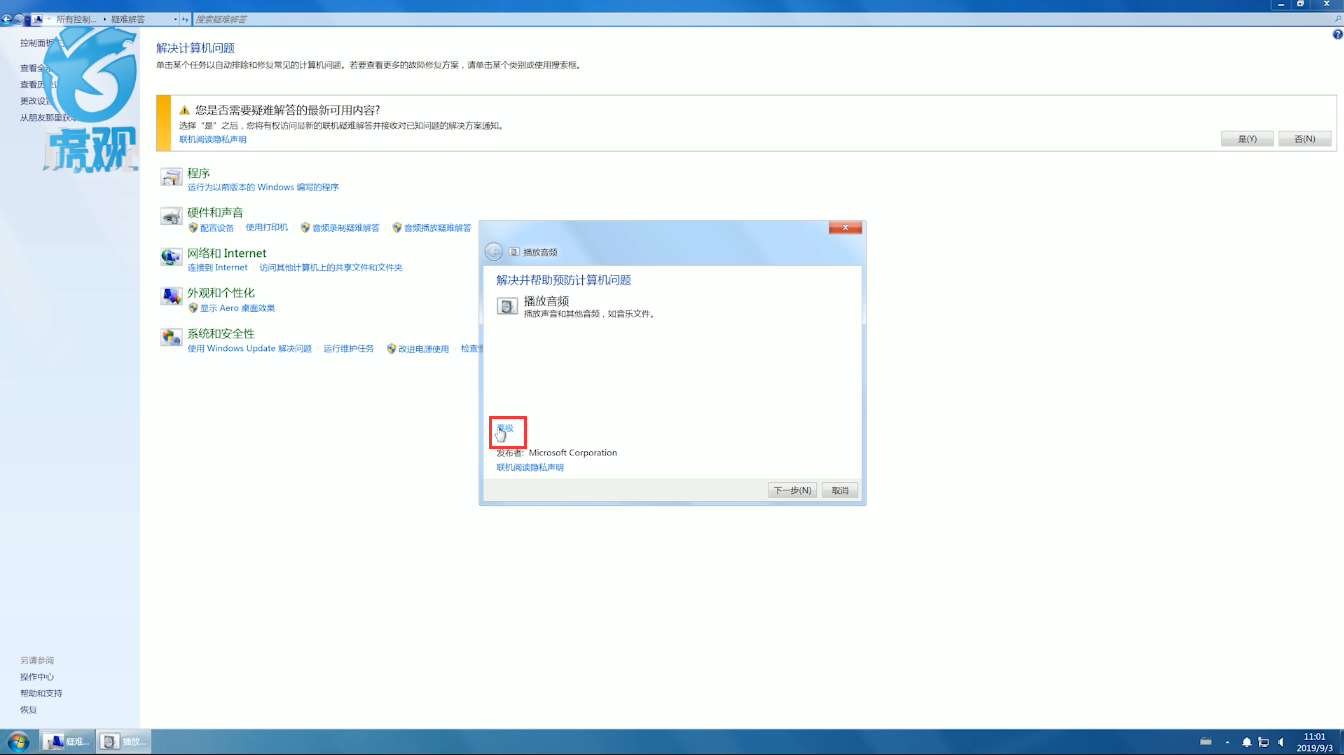Click 使用 Windows Update 解决问题 link
The image size is (1344, 755).
pos(249,348)
